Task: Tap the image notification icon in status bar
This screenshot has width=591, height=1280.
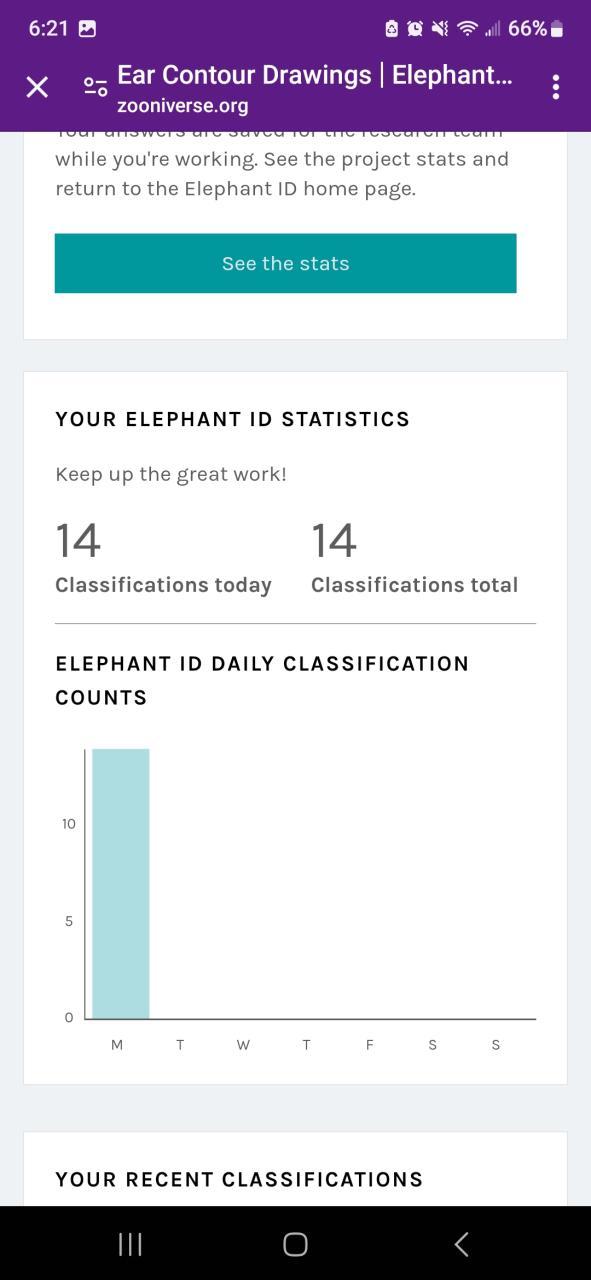Action: 87,29
